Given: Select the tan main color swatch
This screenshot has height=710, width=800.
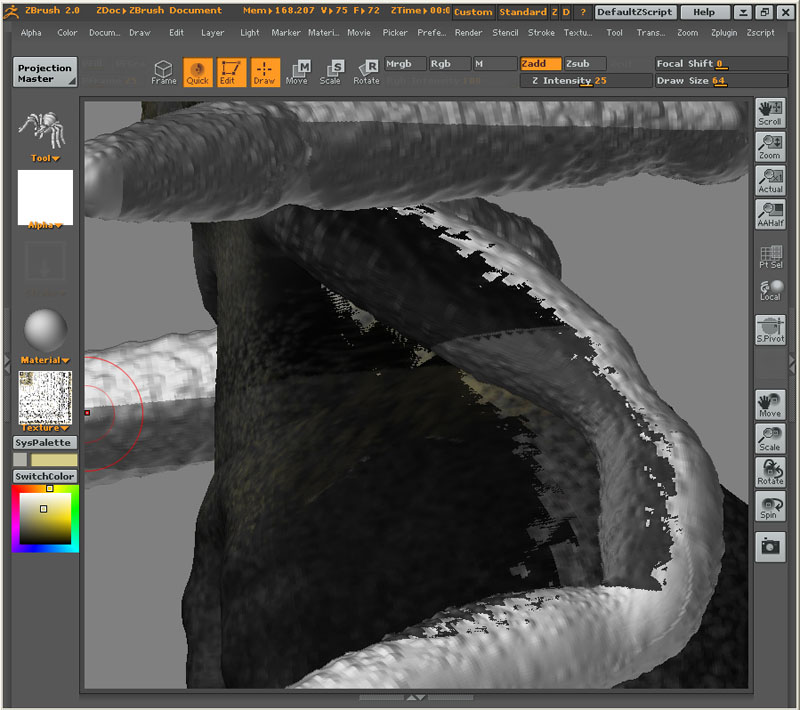Looking at the screenshot, I should pyautogui.click(x=54, y=460).
